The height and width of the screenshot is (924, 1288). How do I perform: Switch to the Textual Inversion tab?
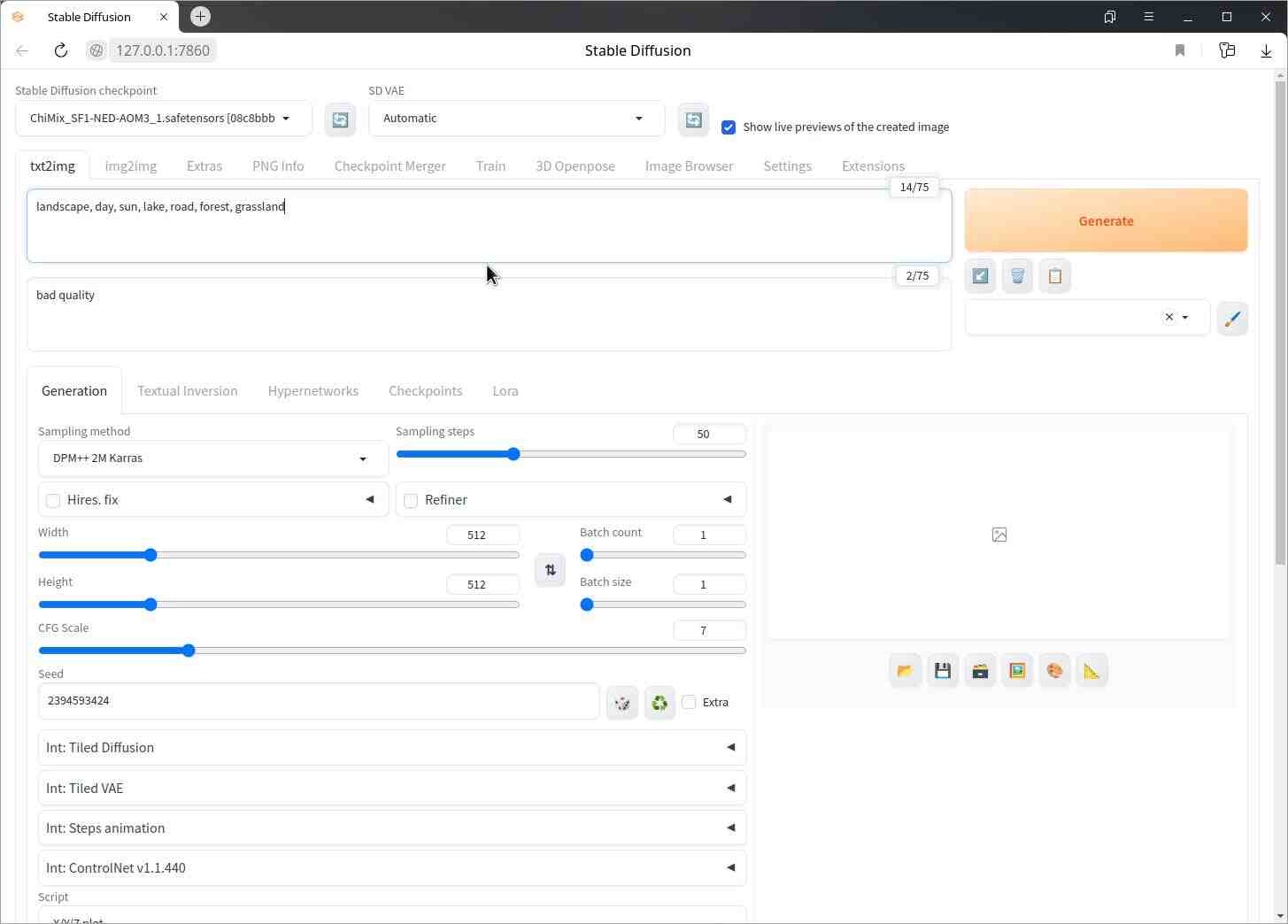[188, 391]
